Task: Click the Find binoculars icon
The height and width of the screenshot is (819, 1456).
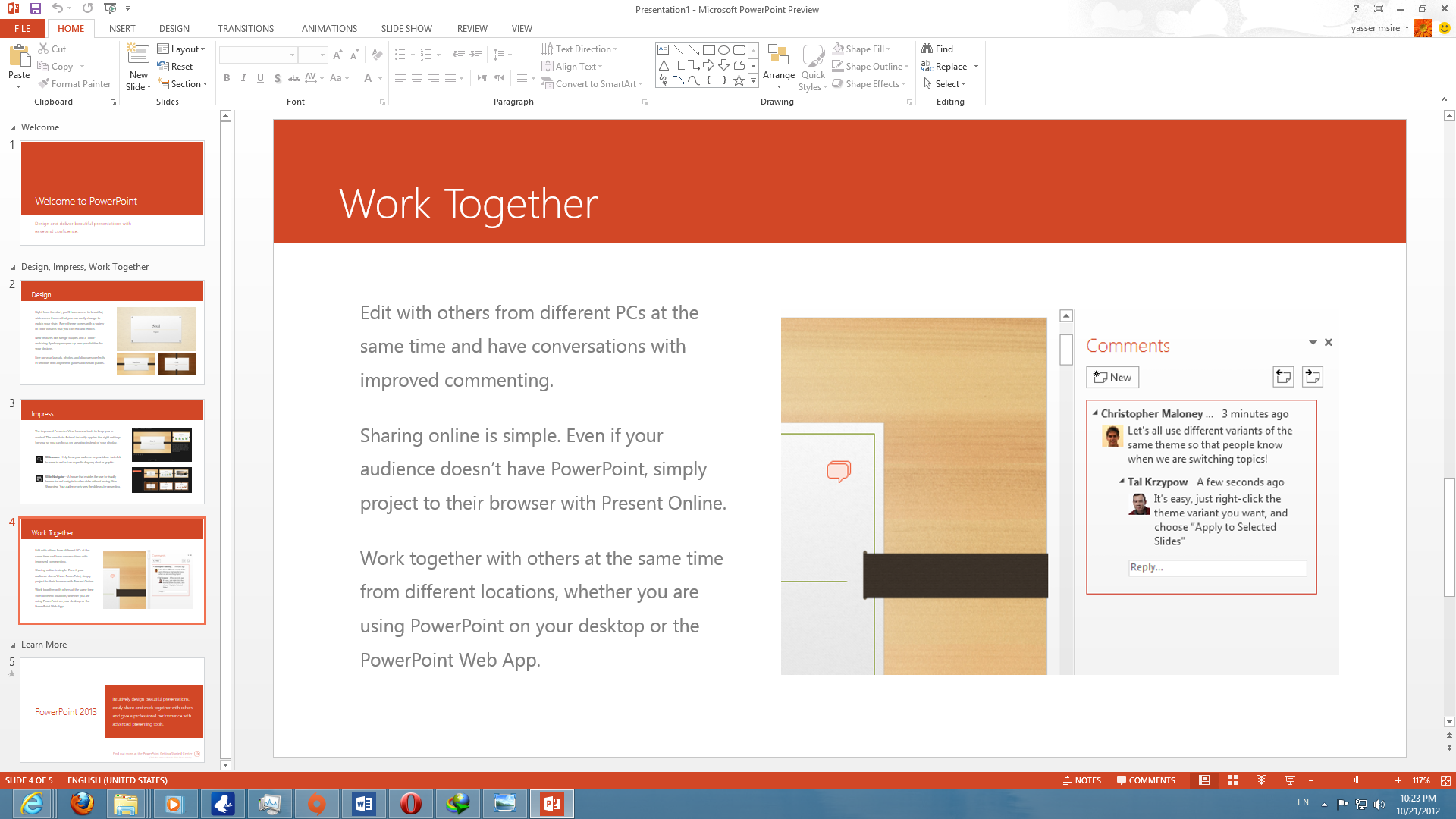Action: point(927,49)
